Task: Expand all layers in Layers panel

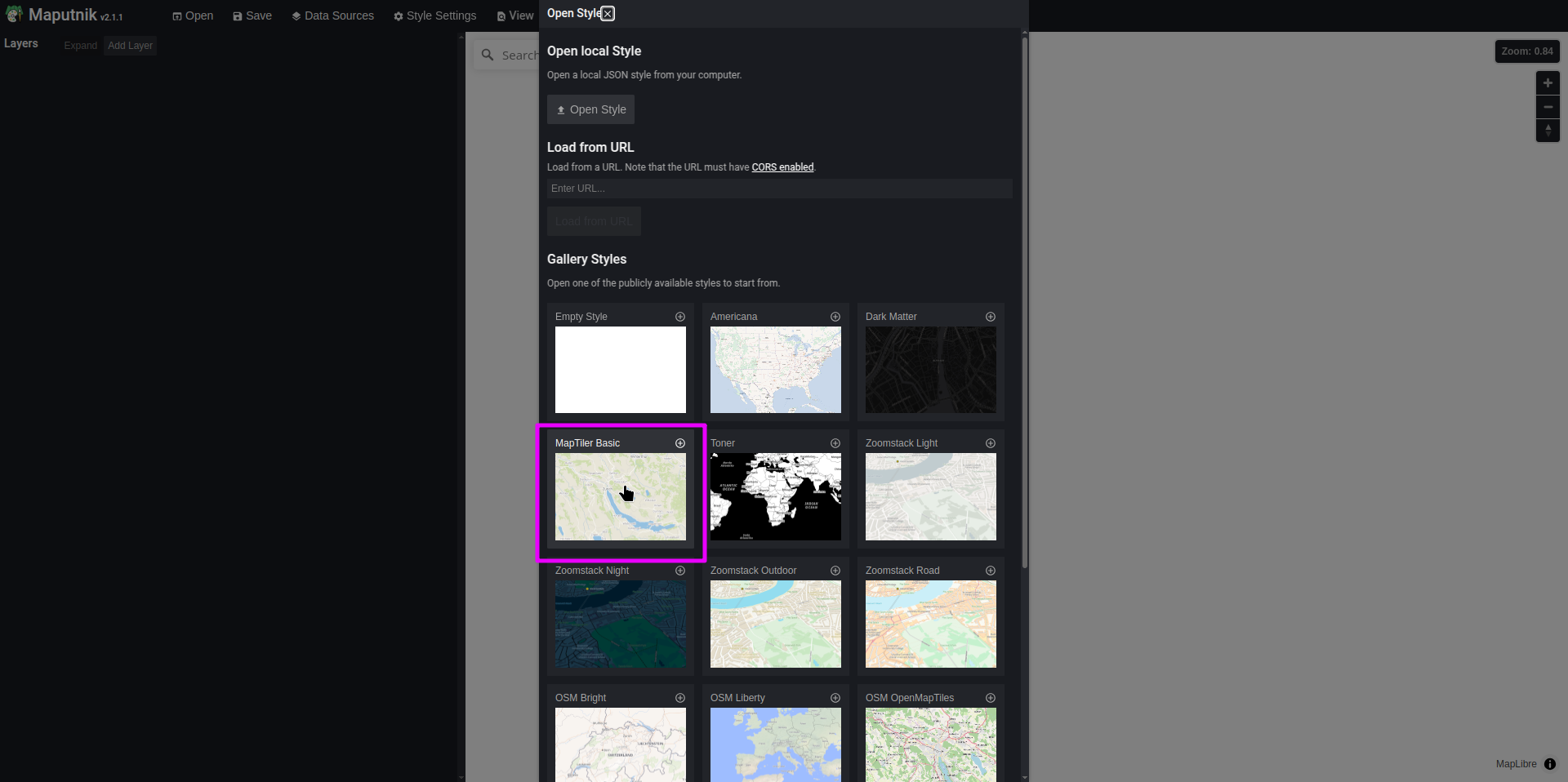Action: click(80, 46)
